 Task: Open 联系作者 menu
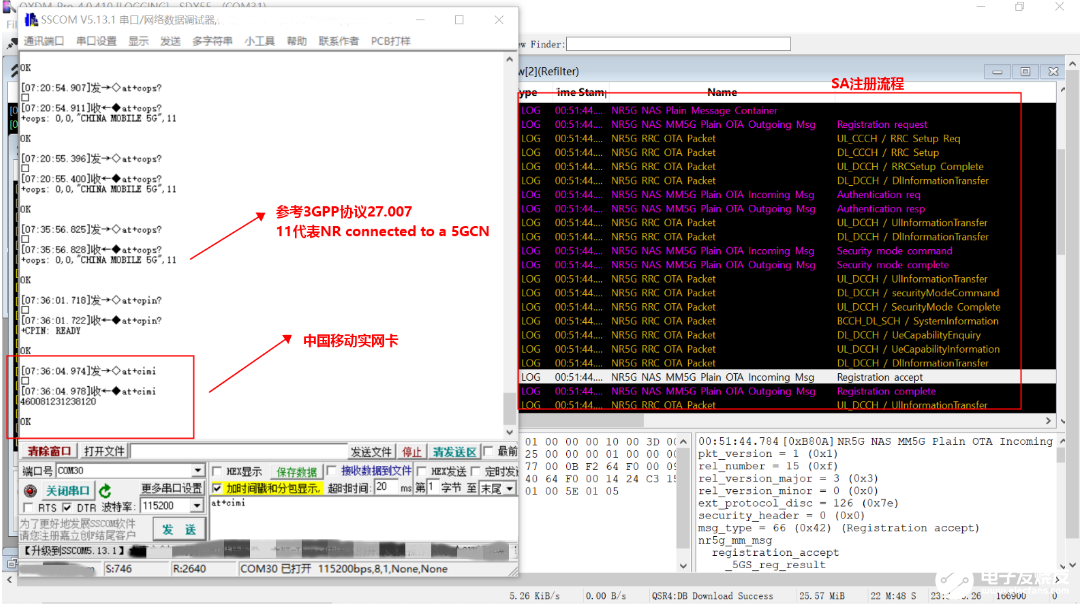338,41
